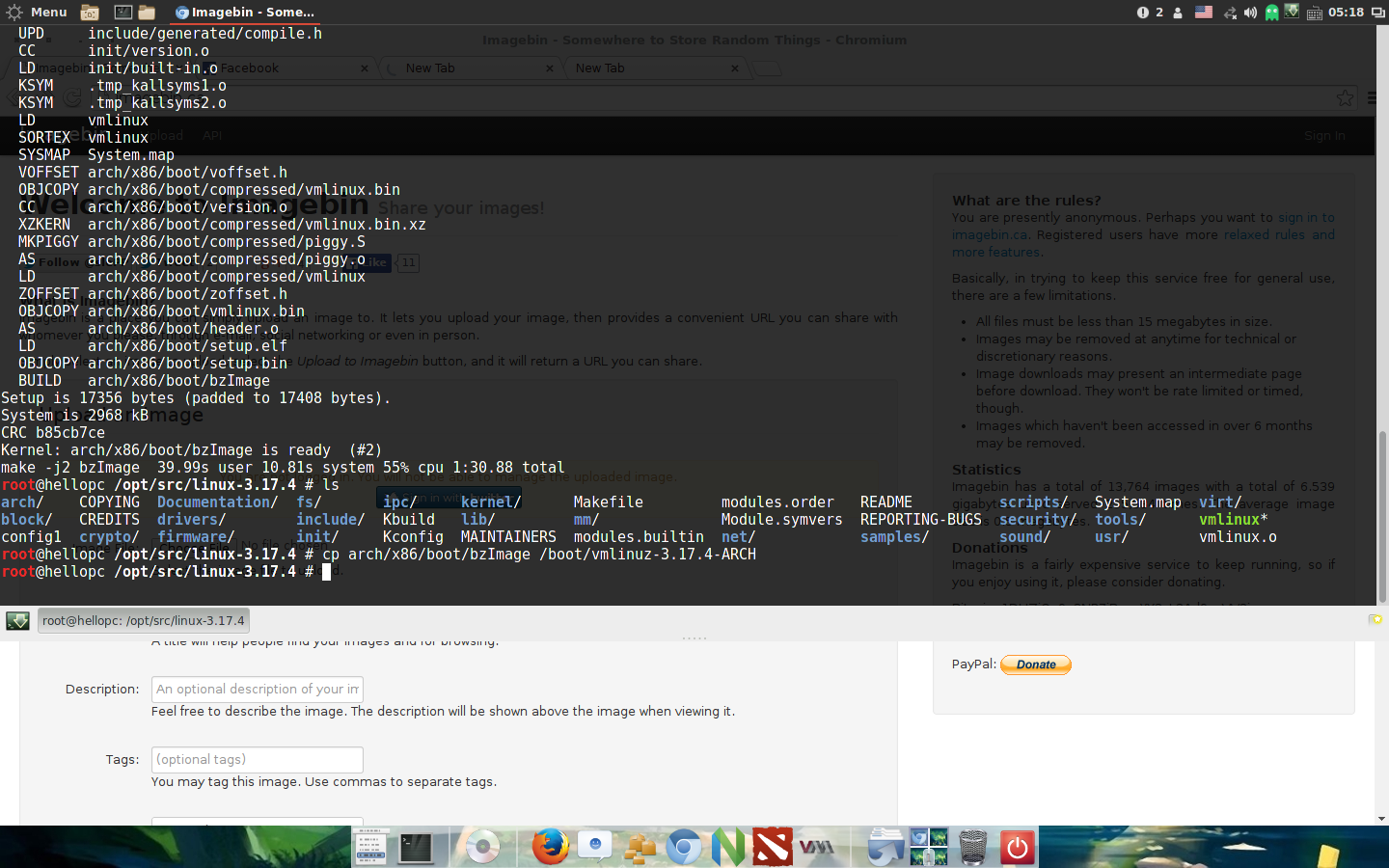Open the workspace switcher dock icon
Viewport: 1389px width, 868px height.
pos(929,847)
